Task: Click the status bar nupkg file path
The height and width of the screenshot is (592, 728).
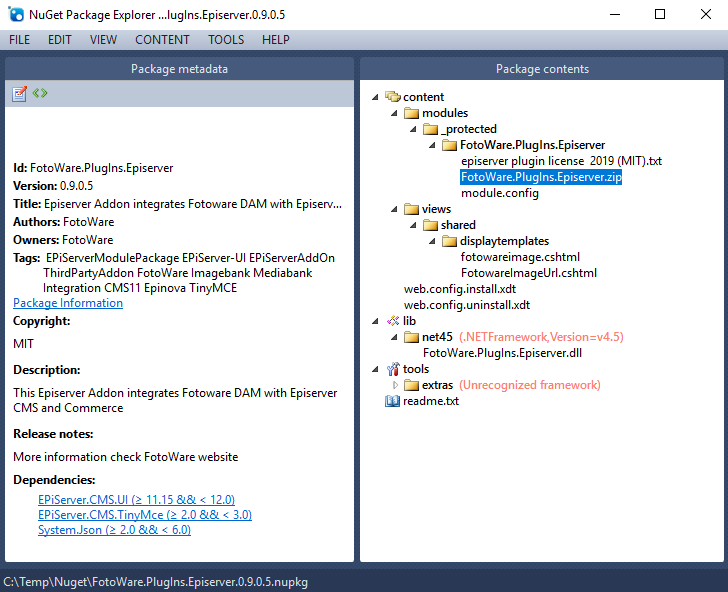Action: coord(156,582)
